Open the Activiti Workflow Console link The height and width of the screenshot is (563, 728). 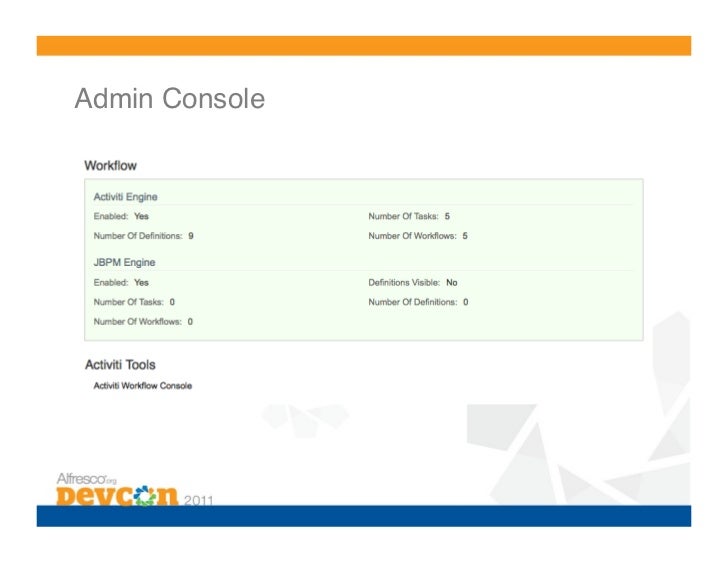pos(143,386)
